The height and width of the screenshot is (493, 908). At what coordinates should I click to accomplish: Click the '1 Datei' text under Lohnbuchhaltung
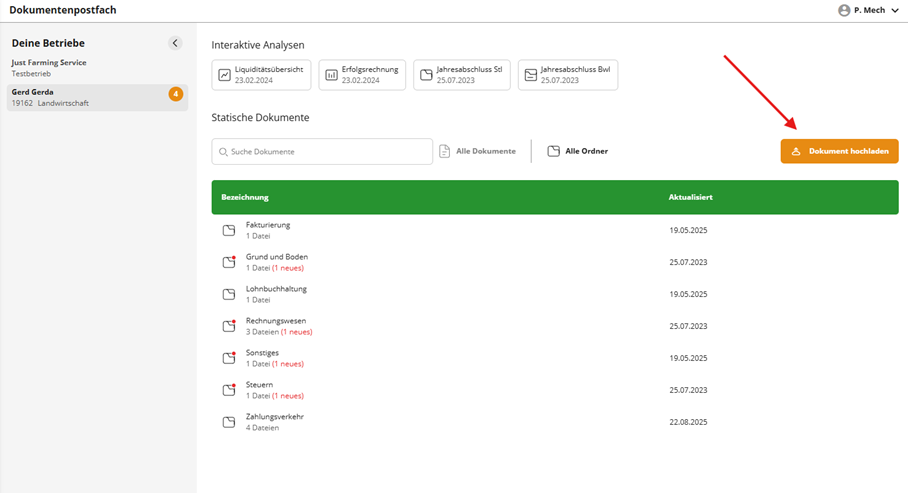(258, 300)
